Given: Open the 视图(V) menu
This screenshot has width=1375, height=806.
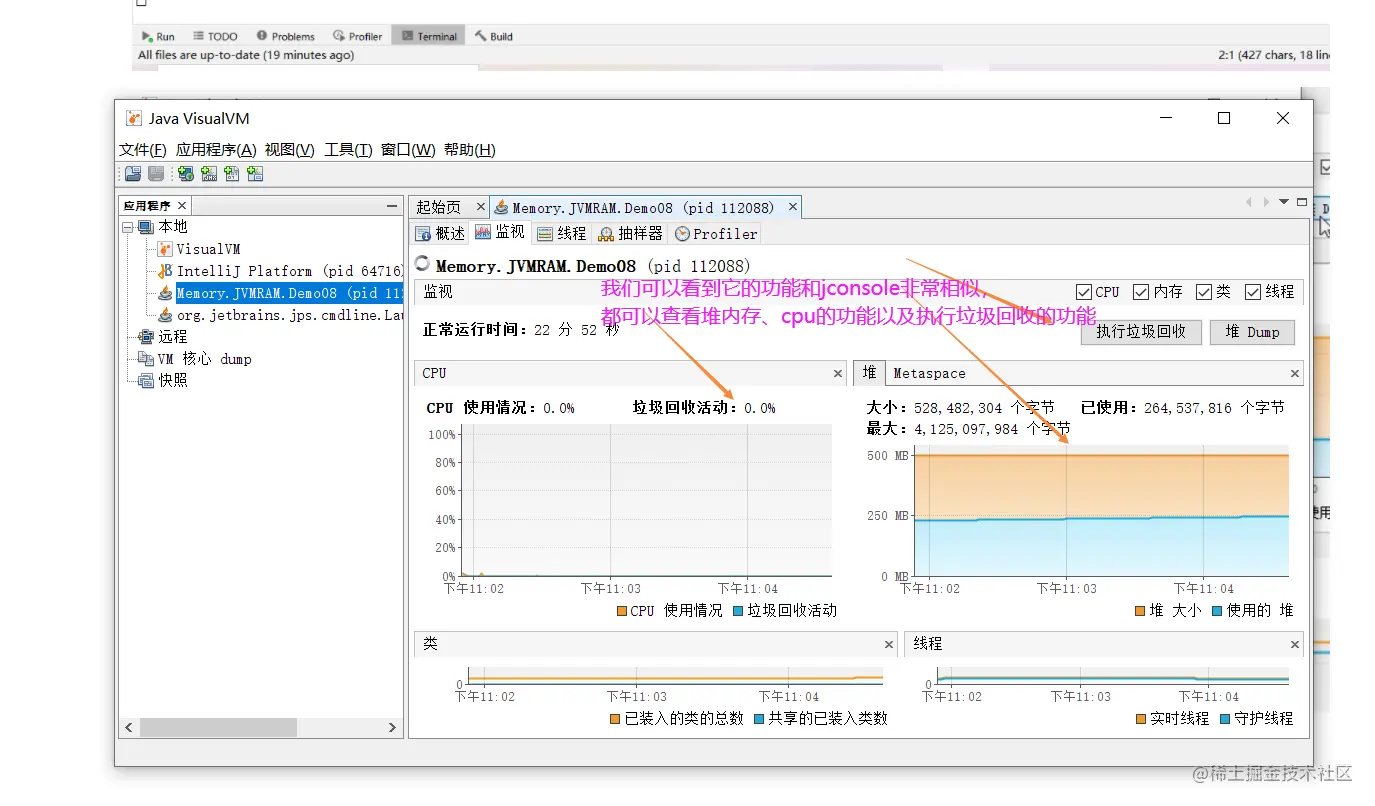Looking at the screenshot, I should [x=290, y=150].
